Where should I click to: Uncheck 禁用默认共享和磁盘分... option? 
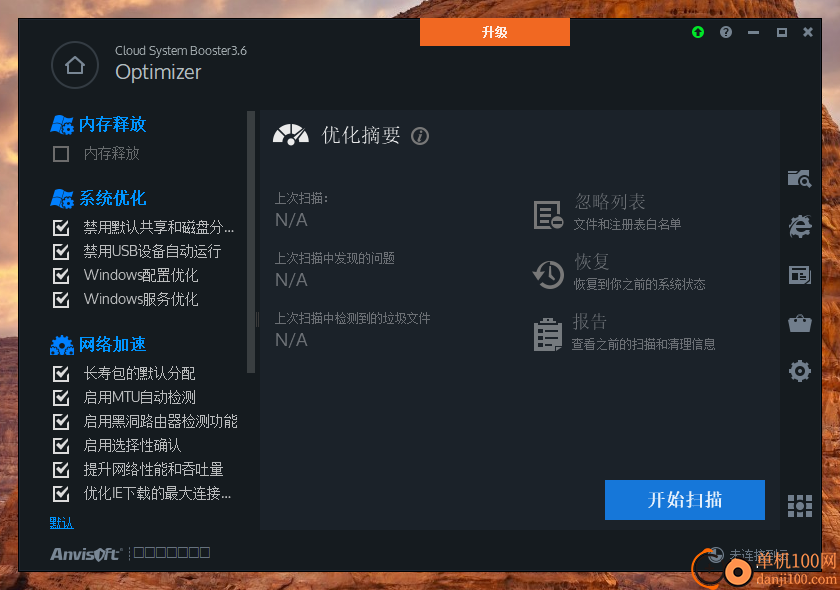61,227
